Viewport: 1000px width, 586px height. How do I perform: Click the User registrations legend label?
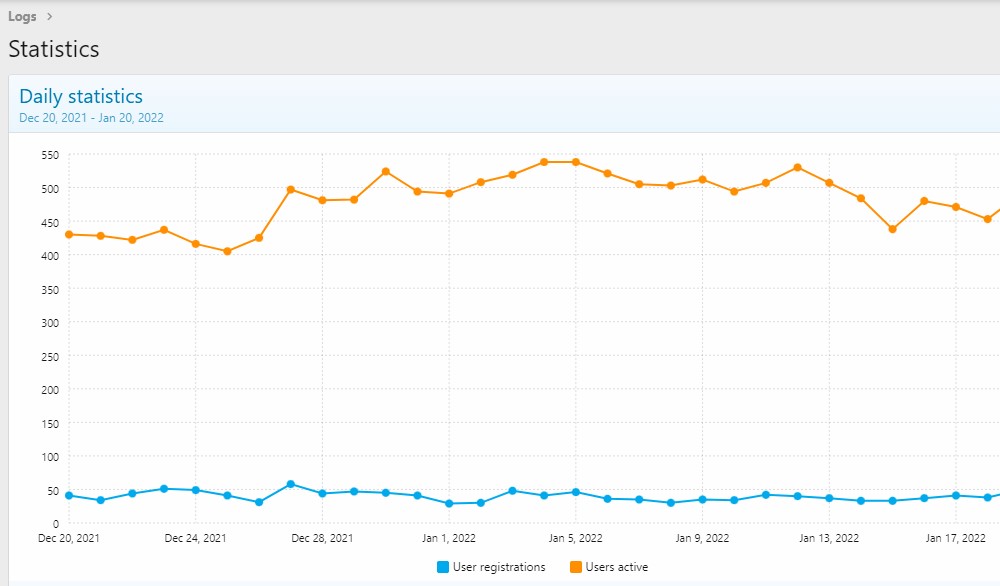coord(499,567)
